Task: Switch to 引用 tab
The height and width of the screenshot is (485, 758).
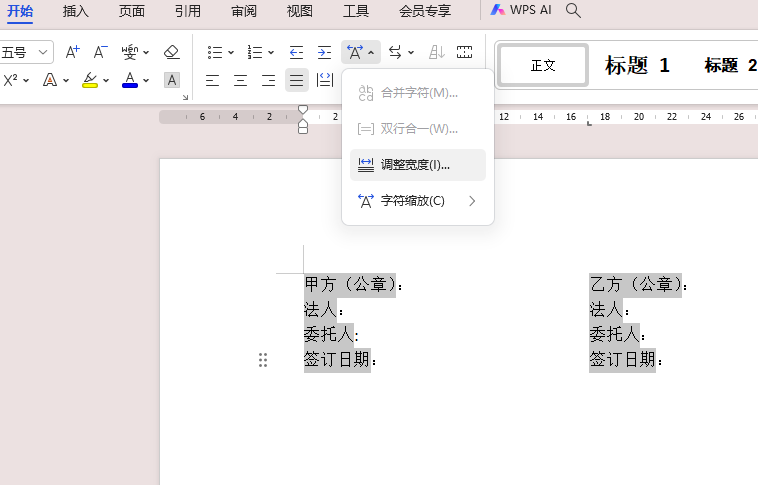Action: [x=188, y=11]
